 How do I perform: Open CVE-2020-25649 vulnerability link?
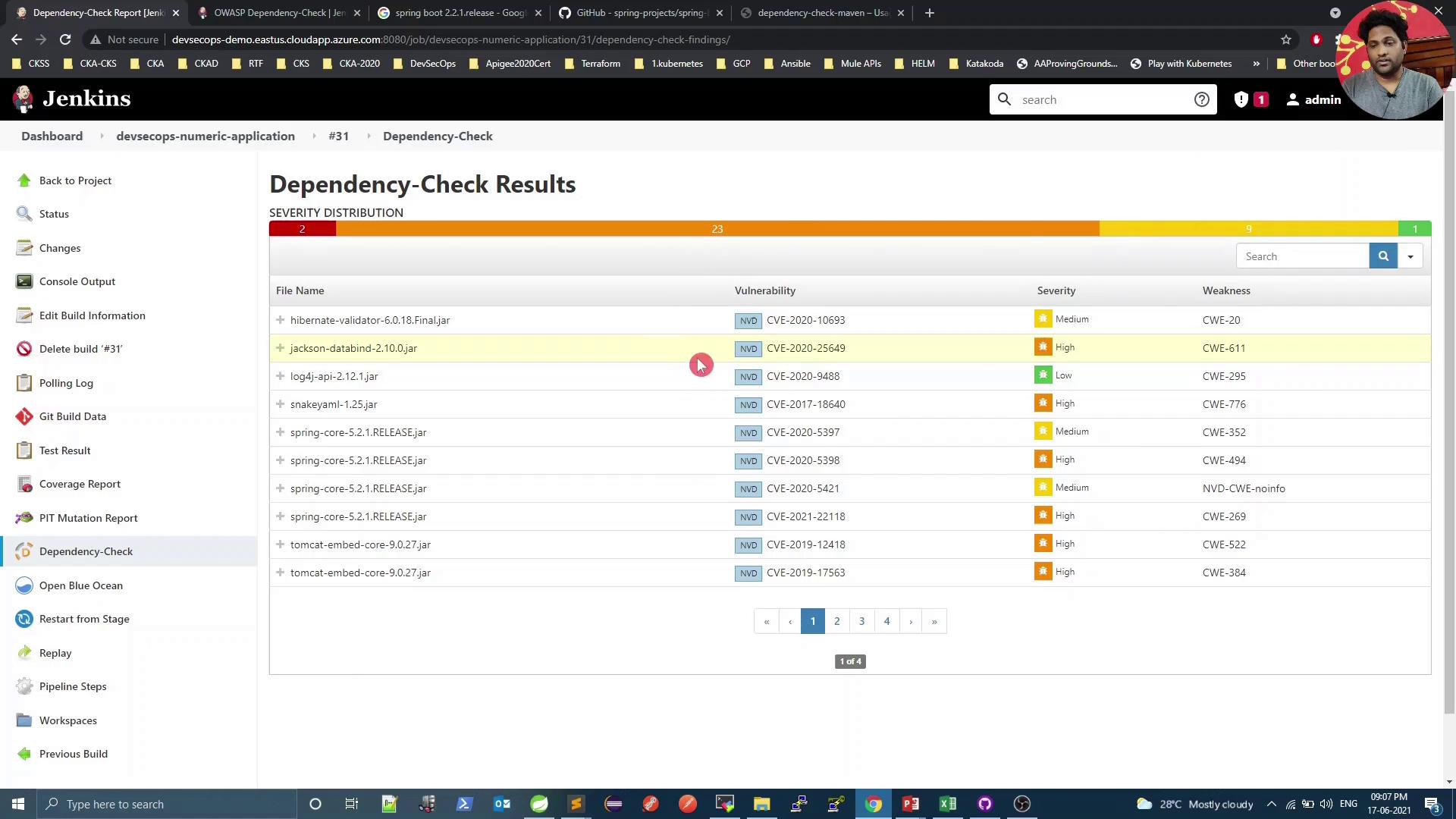coord(805,348)
